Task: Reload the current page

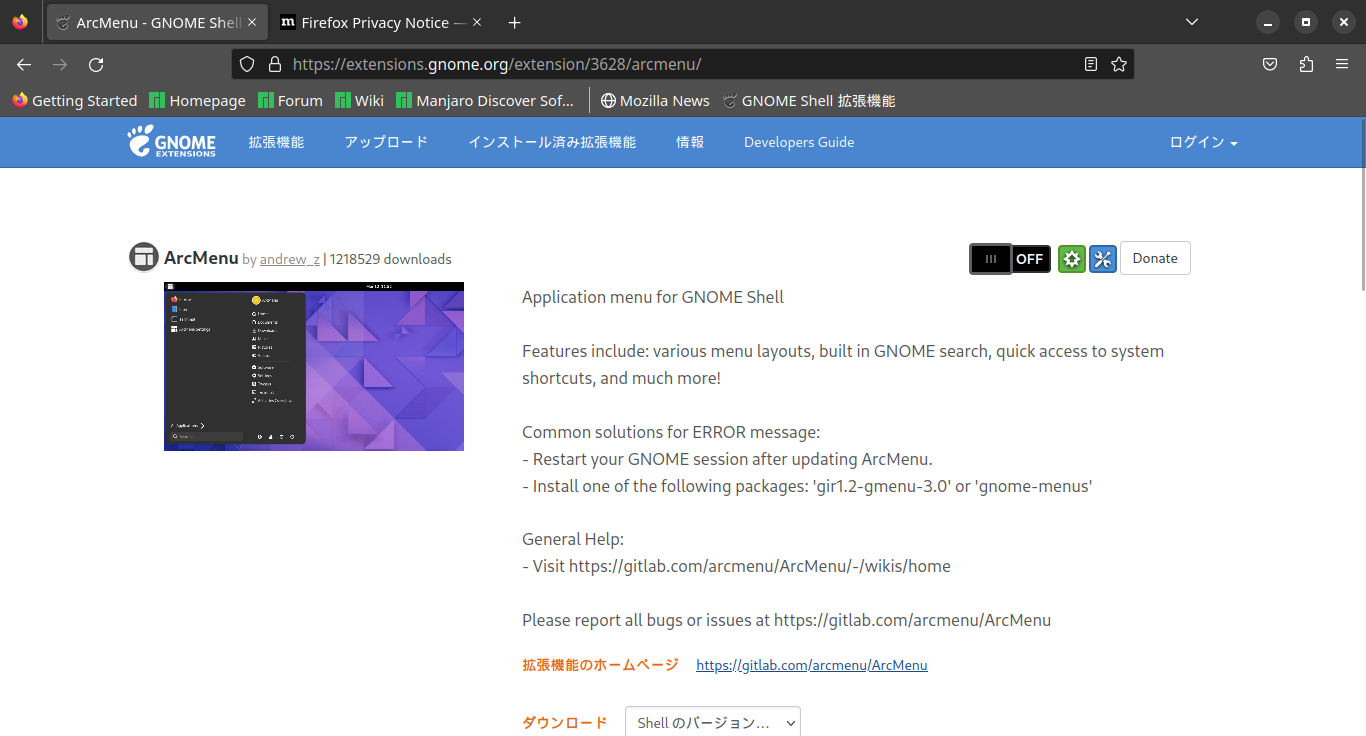Action: 96,64
